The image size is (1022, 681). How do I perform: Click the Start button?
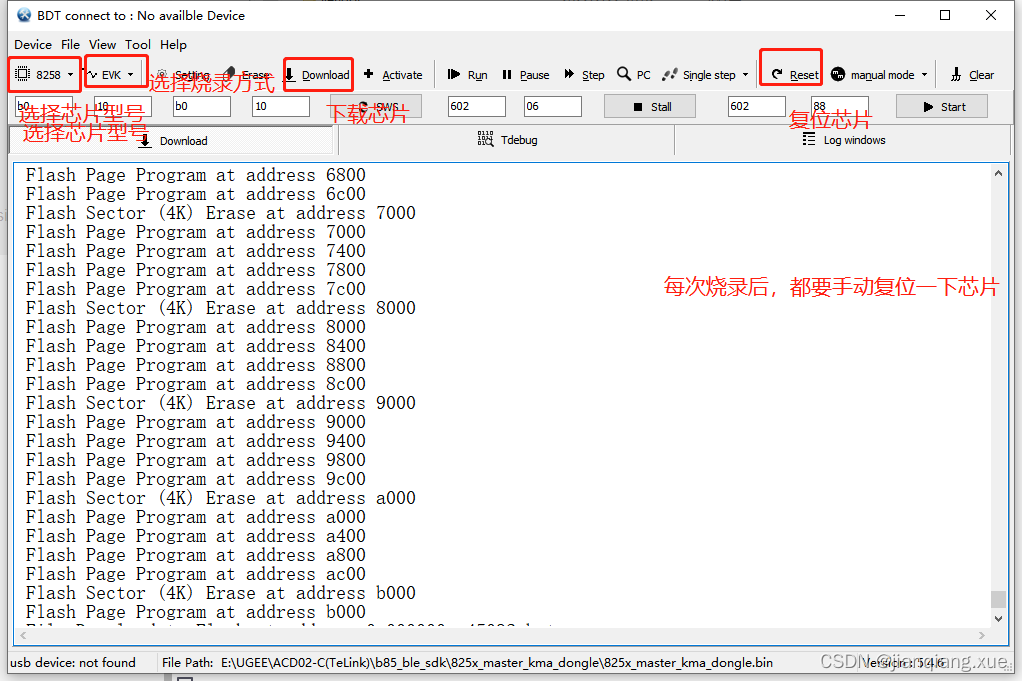pos(941,106)
